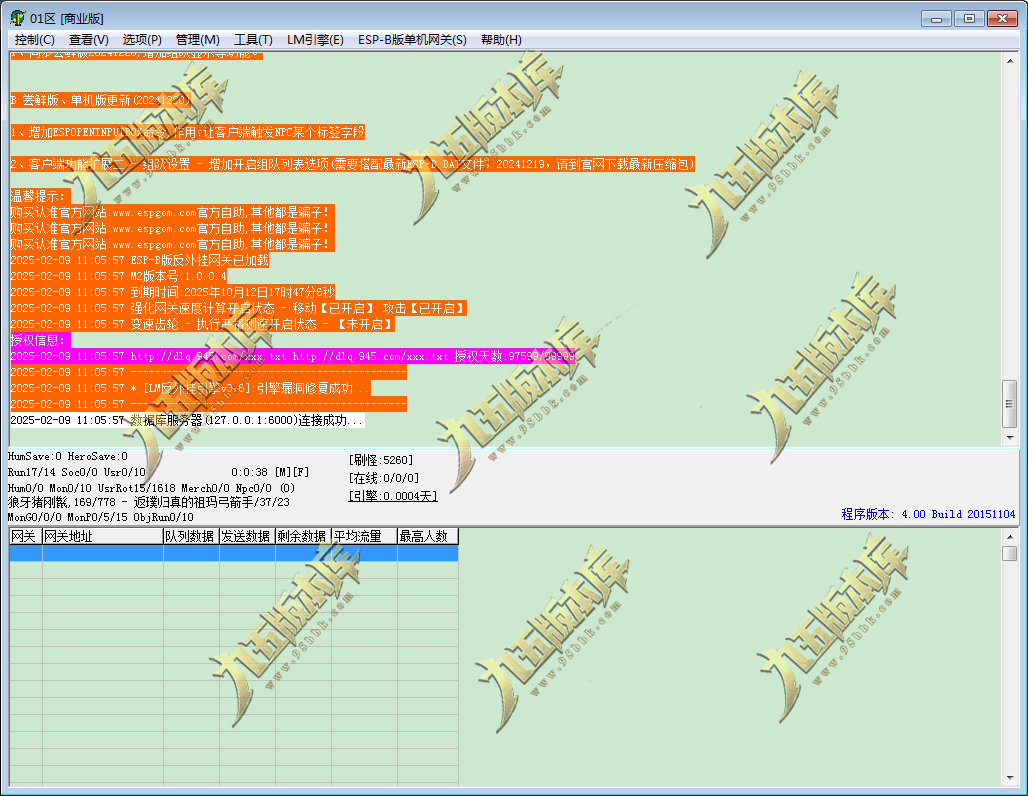Click the Hum0/0 Mon0/10 UsrRot status line

pyautogui.click(x=151, y=488)
